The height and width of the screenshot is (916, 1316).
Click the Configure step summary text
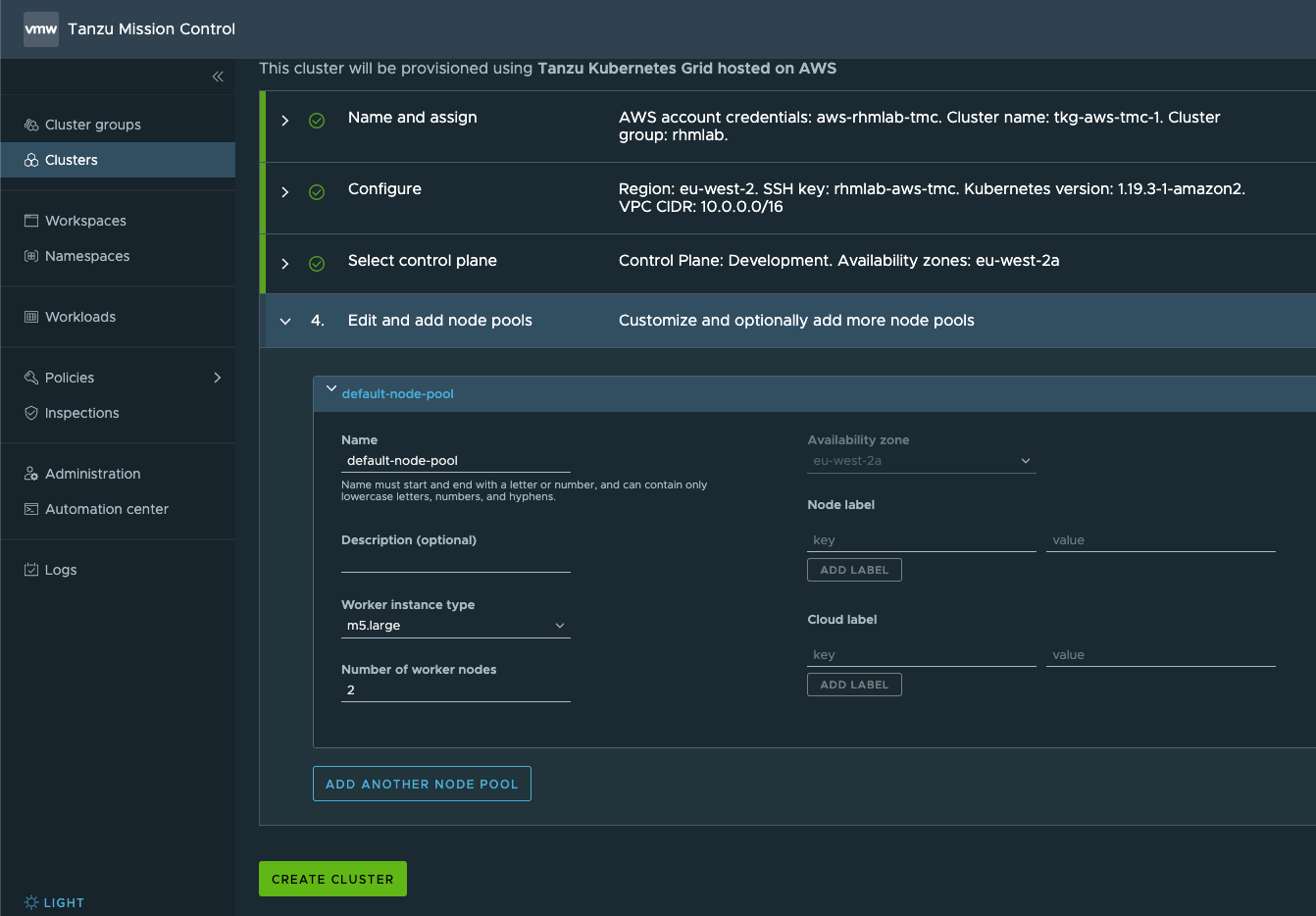click(932, 198)
